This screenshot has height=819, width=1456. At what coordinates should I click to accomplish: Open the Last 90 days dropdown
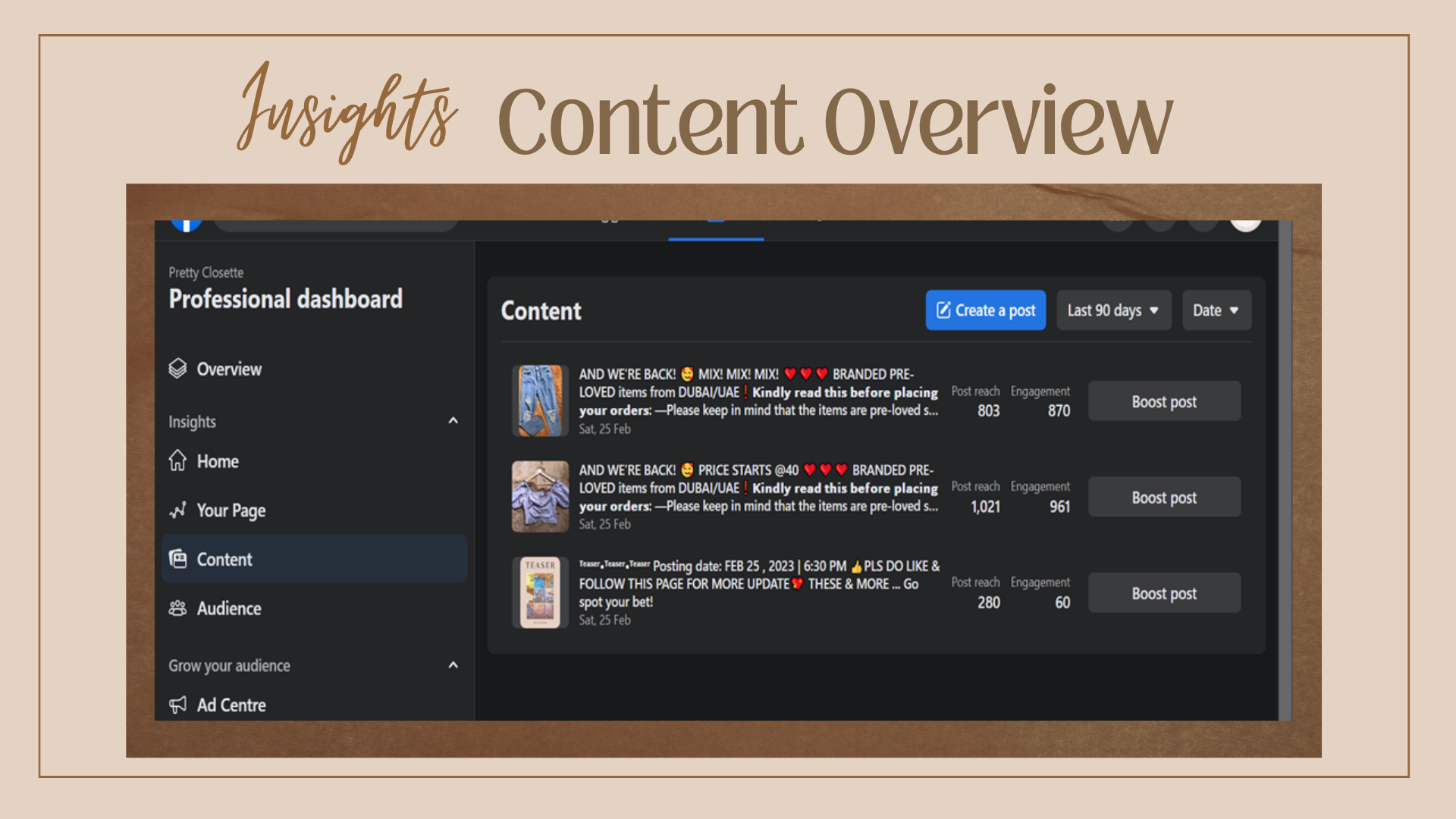click(1113, 310)
